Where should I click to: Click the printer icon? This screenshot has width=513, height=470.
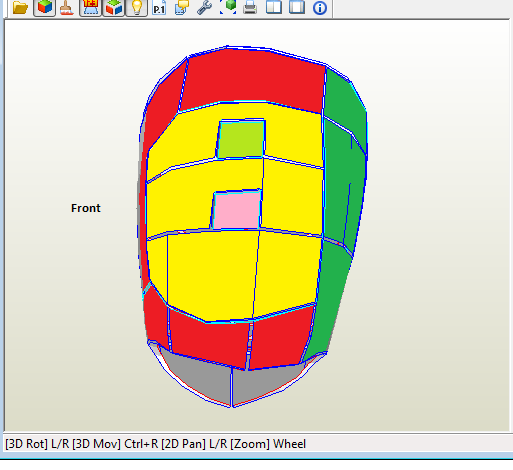[250, 7]
